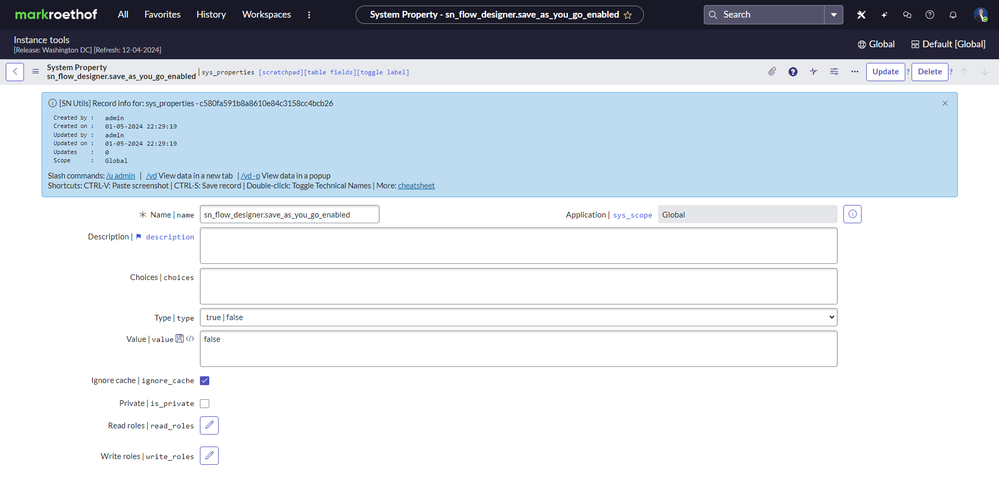Click the Update button

click(885, 72)
